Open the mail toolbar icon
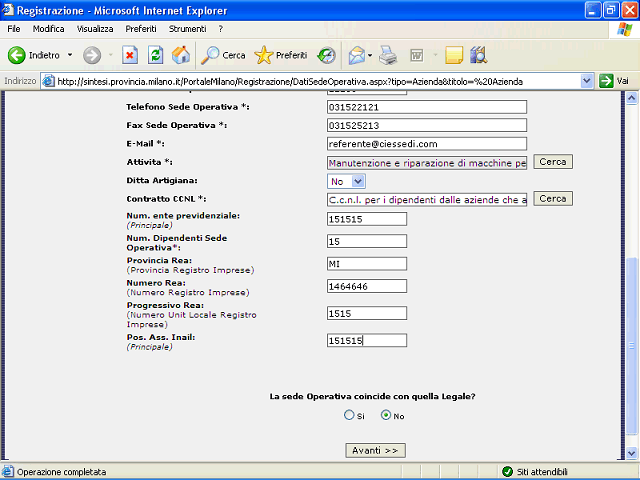This screenshot has height=480, width=640. (x=356, y=55)
